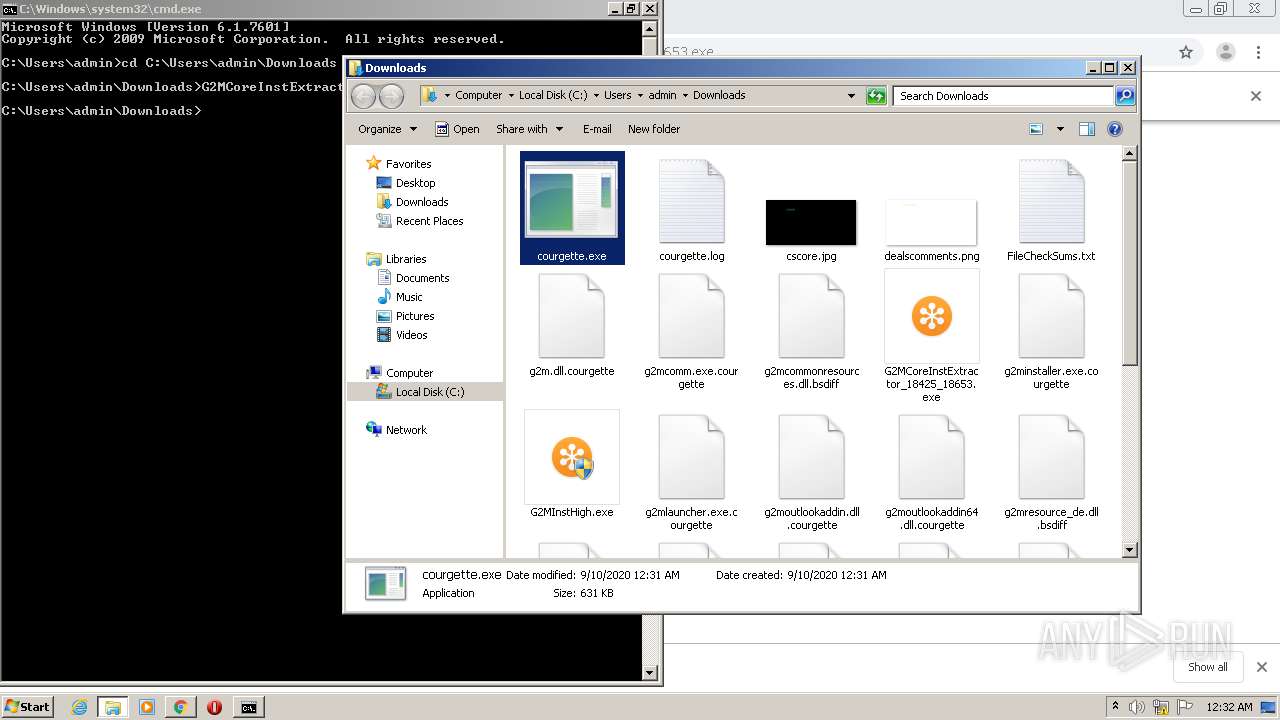The height and width of the screenshot is (720, 1280).
Task: Open Windows Media Player from taskbar
Action: [147, 707]
